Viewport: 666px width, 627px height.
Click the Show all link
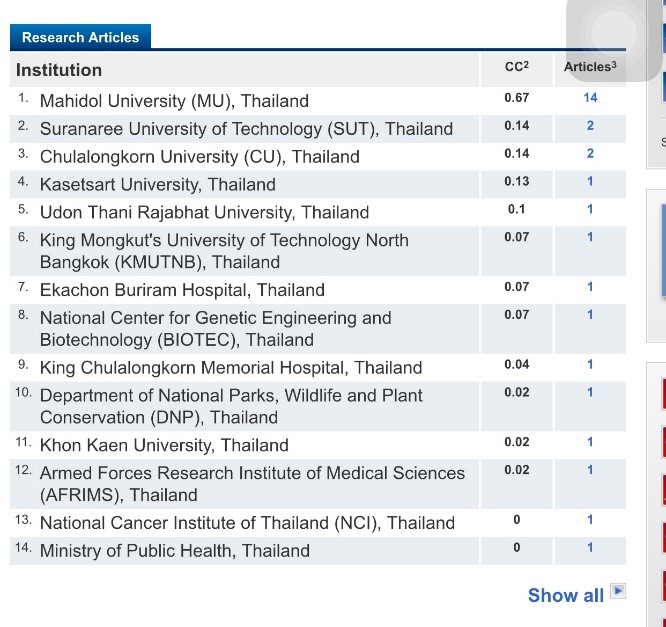point(565,595)
